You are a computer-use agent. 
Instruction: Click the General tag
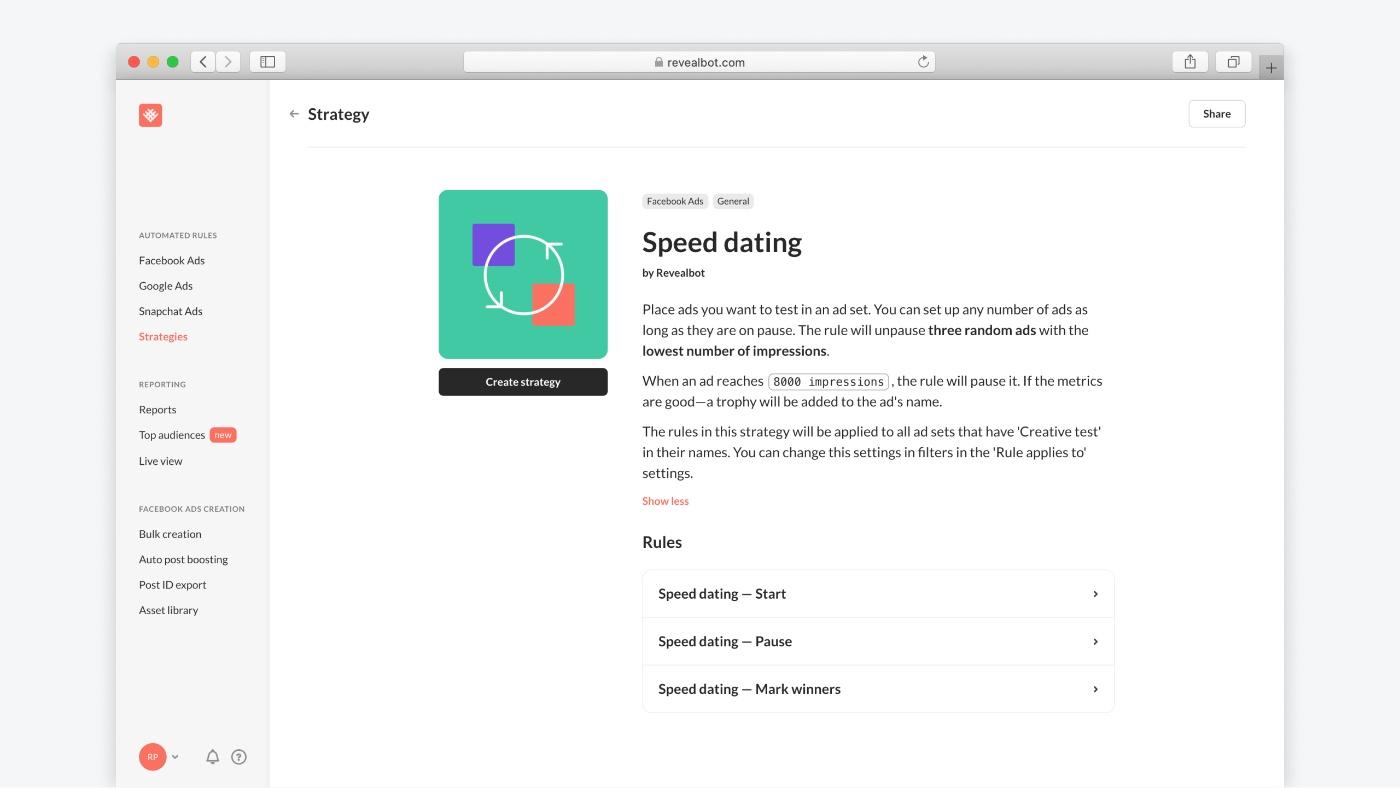(x=733, y=201)
